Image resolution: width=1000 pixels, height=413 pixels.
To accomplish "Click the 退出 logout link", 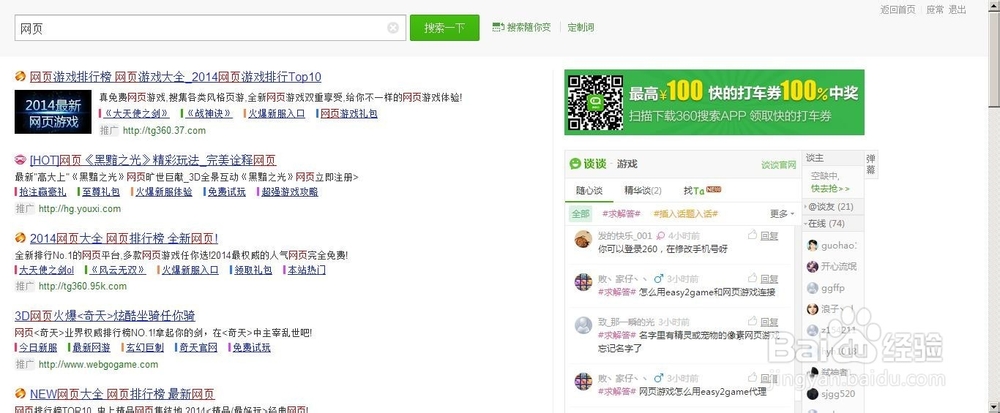I will (957, 10).
